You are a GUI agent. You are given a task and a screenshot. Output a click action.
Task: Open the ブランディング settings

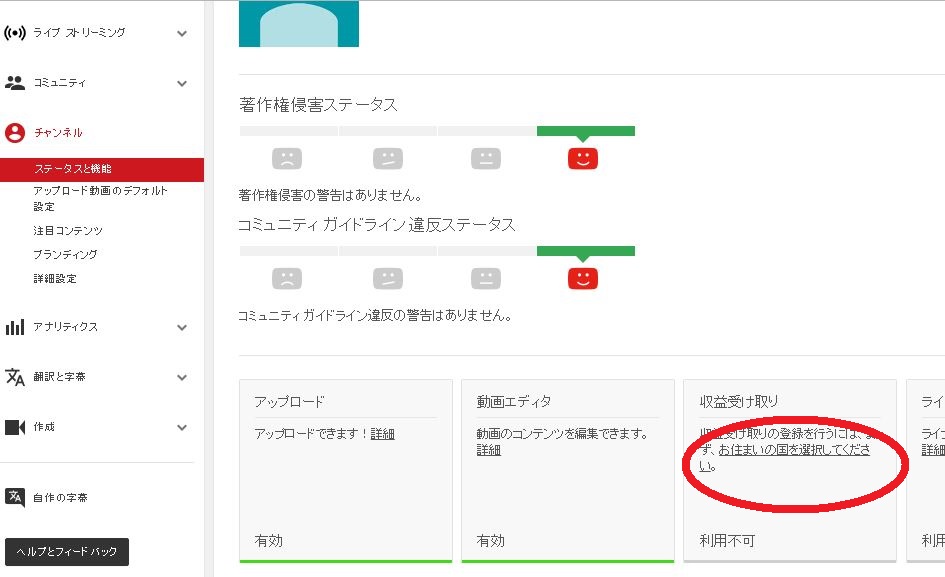coord(65,254)
